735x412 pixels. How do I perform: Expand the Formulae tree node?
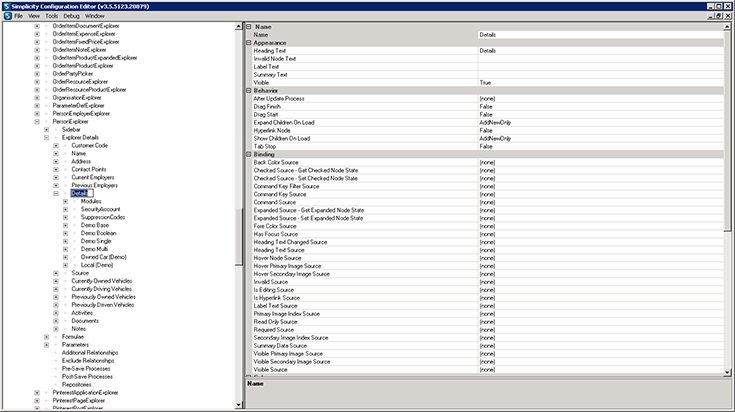(47, 337)
